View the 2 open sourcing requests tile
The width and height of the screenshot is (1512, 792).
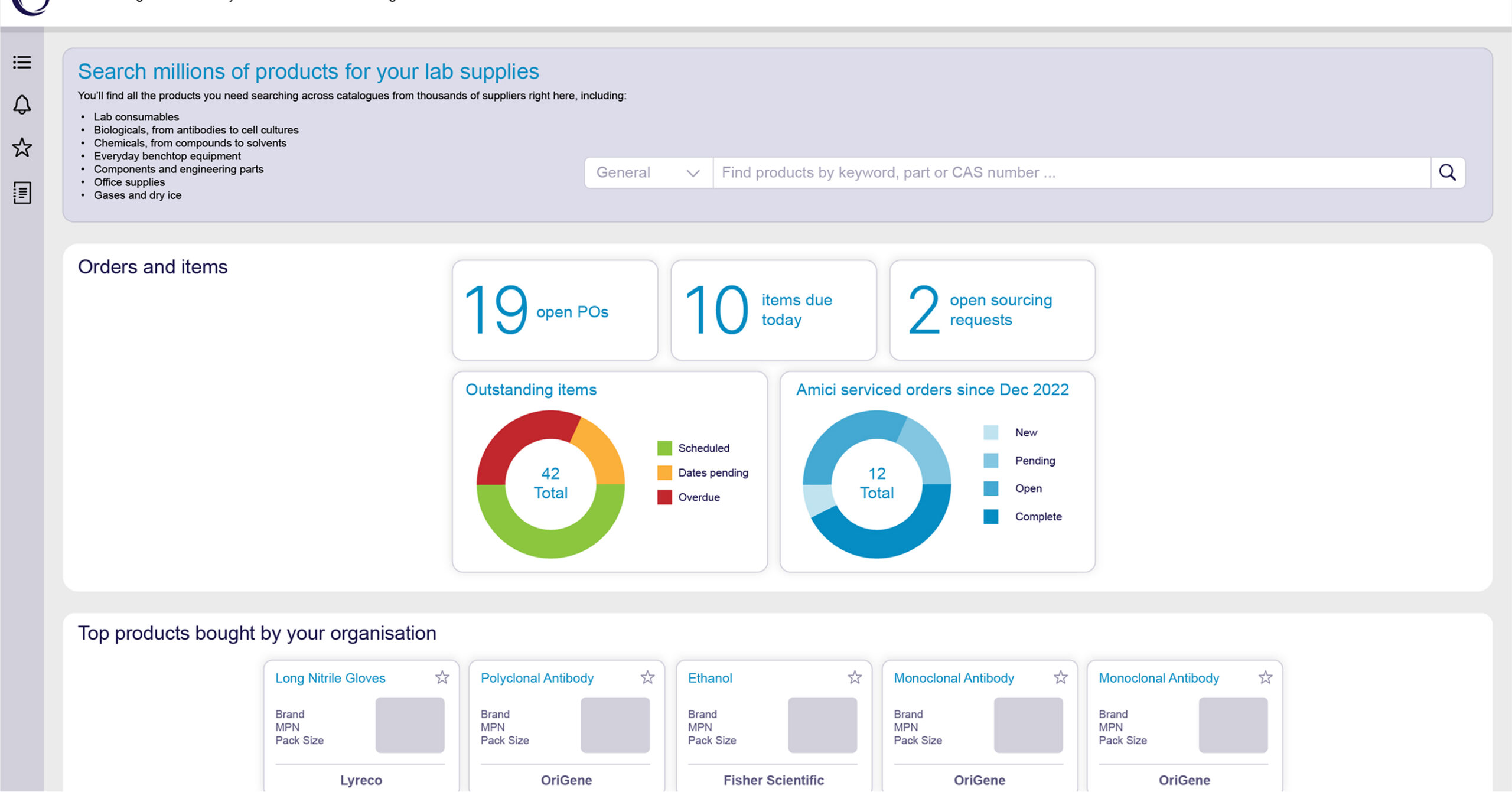point(992,310)
